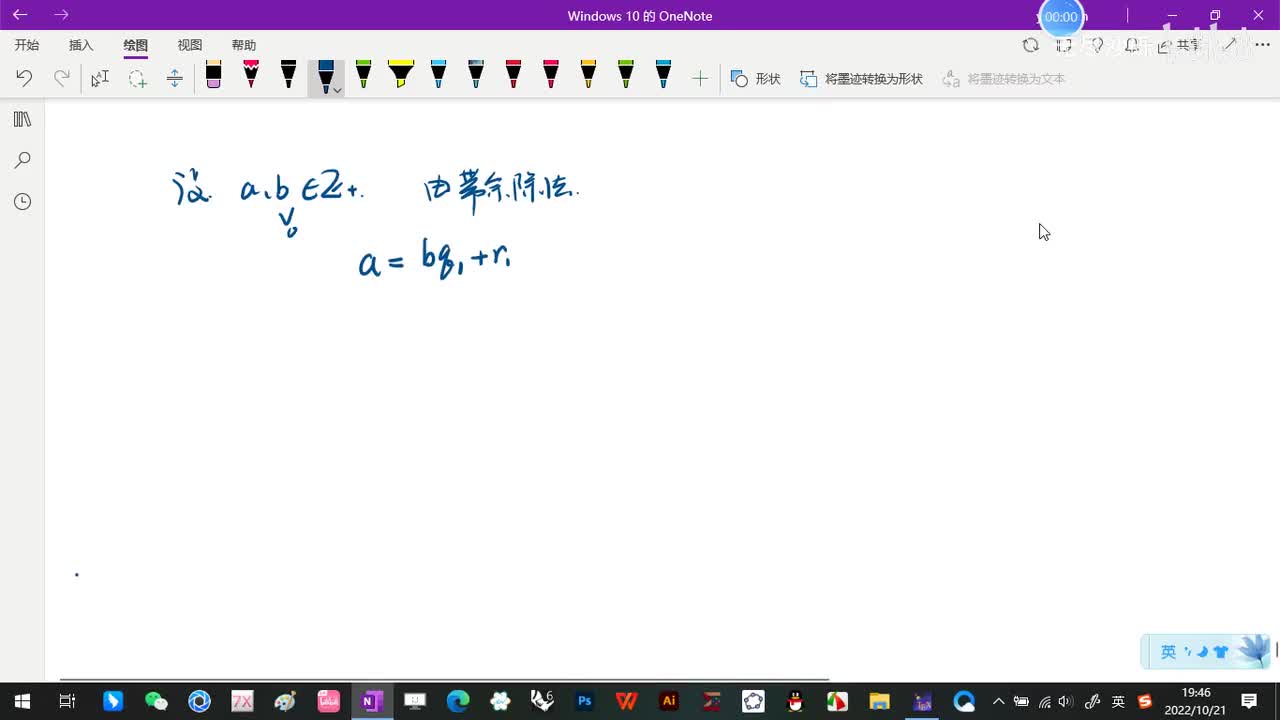Add a new pen with the plus icon
1280x720 pixels.
click(x=700, y=78)
